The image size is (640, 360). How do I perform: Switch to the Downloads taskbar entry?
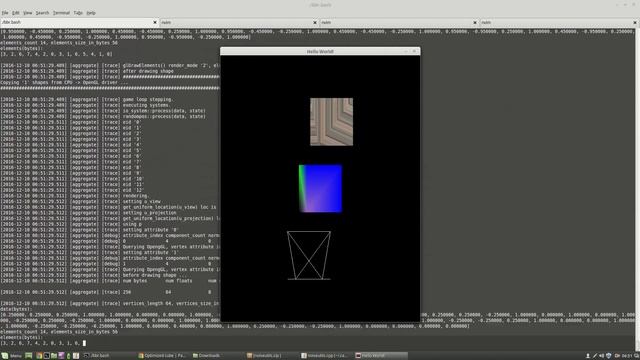pyautogui.click(x=217, y=356)
